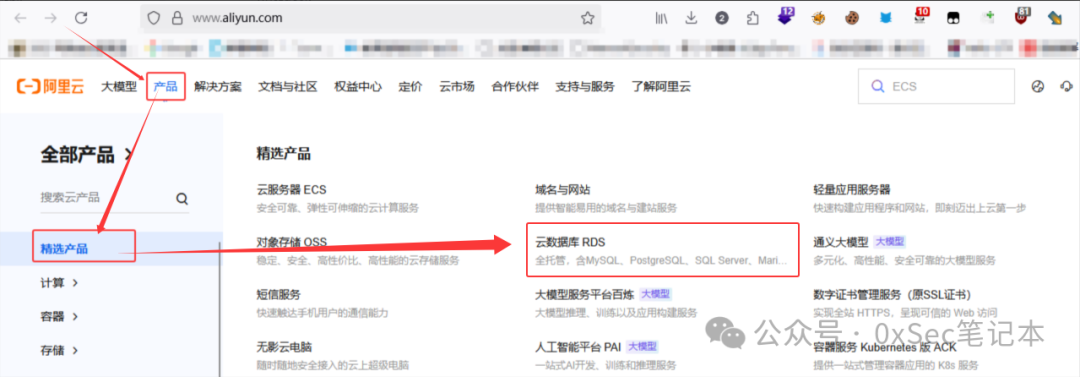Click the green plus extension icon

coord(988,17)
